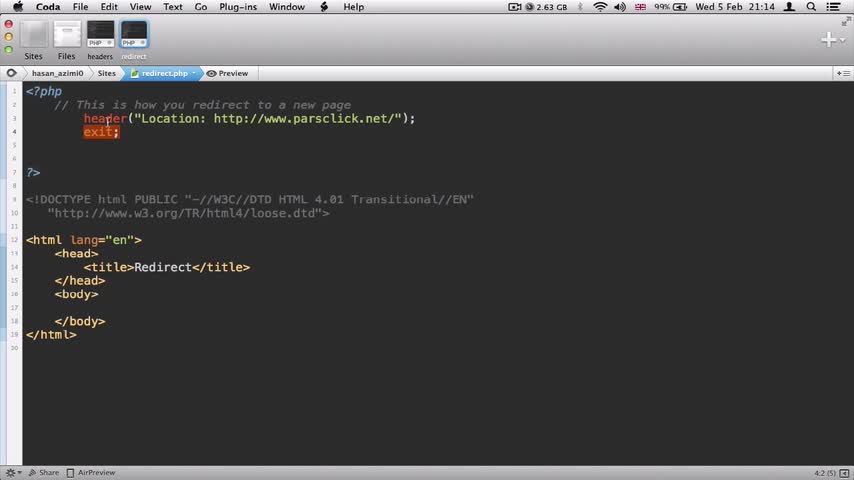
Task: Click the DOCTYPE declaration line
Action: (249, 199)
